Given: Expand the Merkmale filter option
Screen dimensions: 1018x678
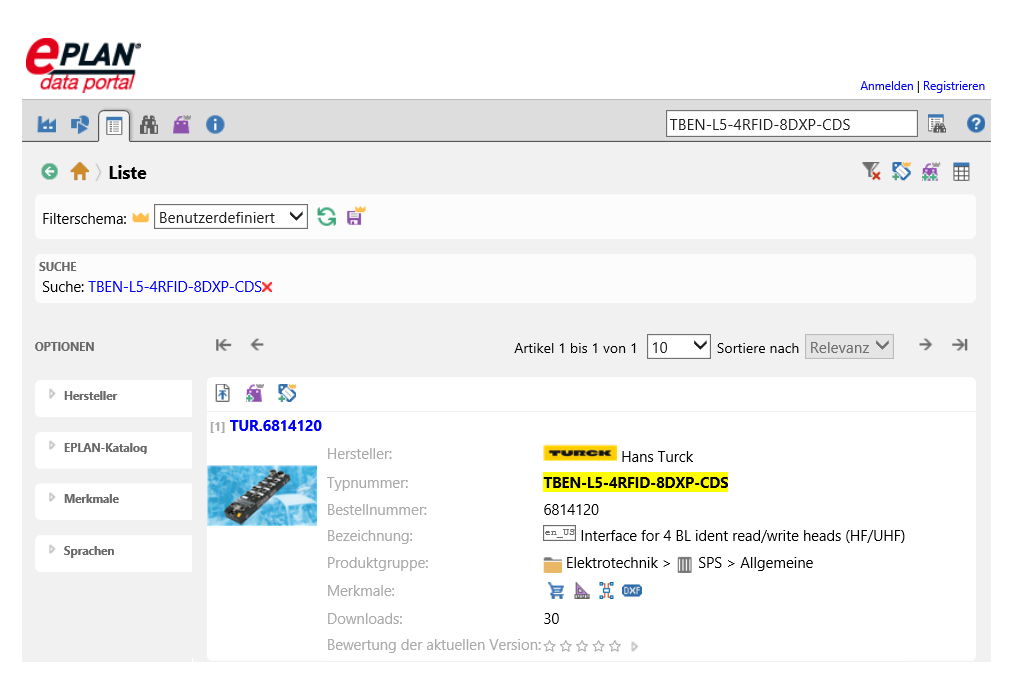Looking at the screenshot, I should click(114, 499).
